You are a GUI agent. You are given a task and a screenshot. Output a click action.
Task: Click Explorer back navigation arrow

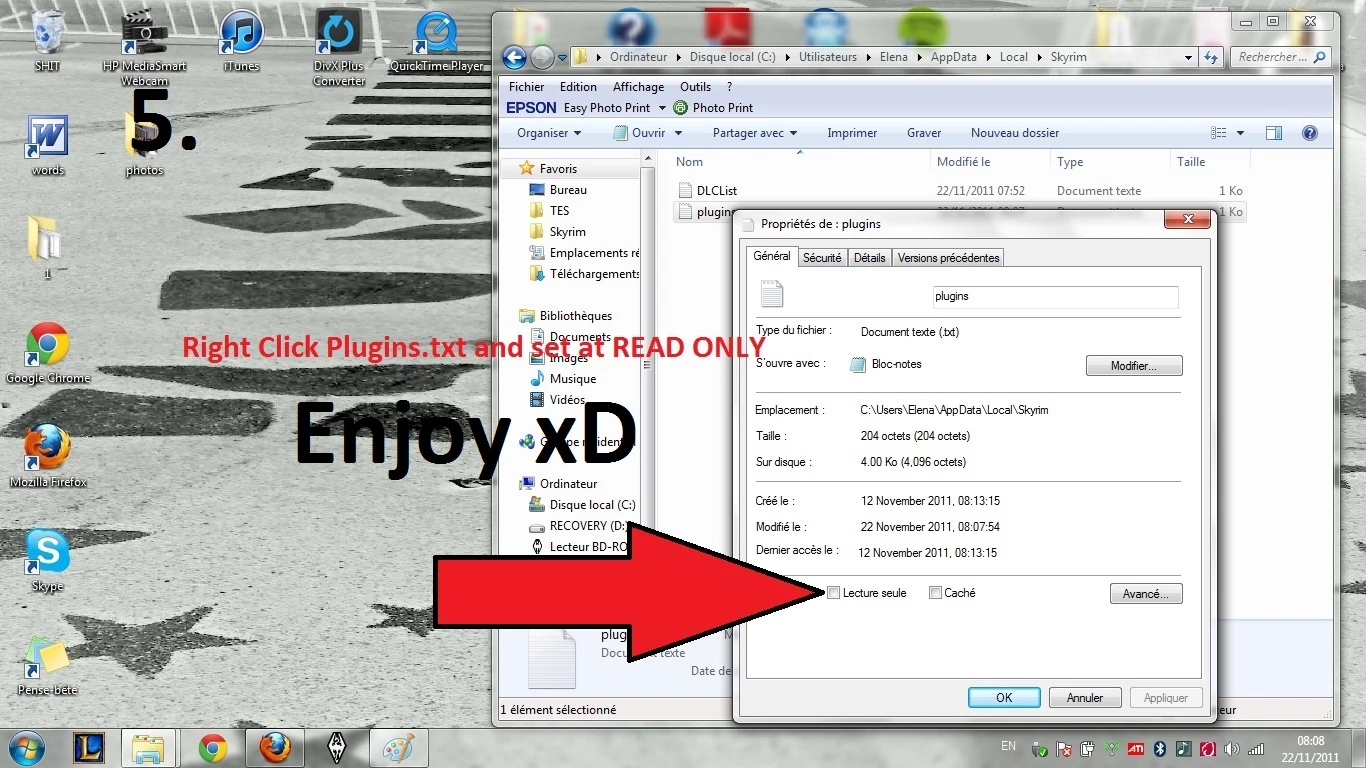point(514,57)
